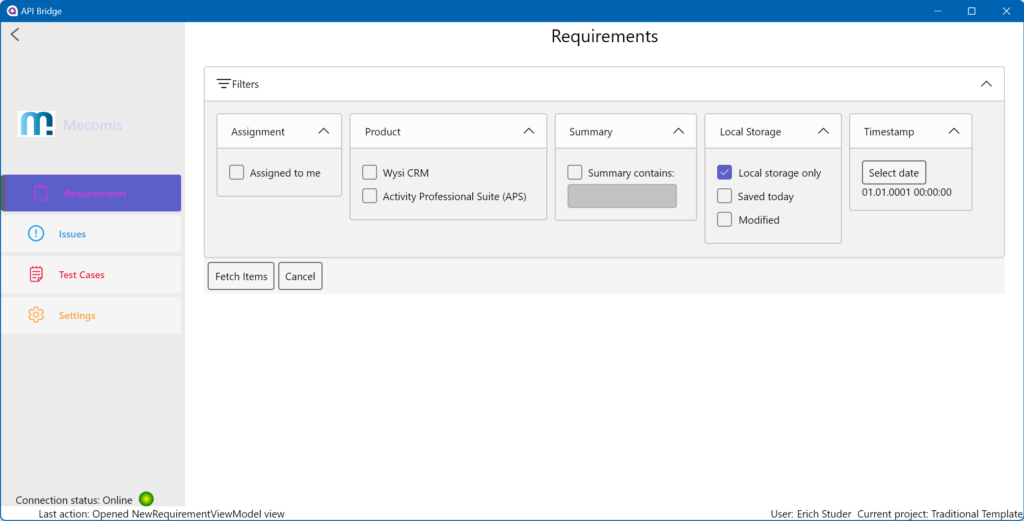Check the Wysi CRM product checkbox
The width and height of the screenshot is (1024, 521).
(370, 172)
